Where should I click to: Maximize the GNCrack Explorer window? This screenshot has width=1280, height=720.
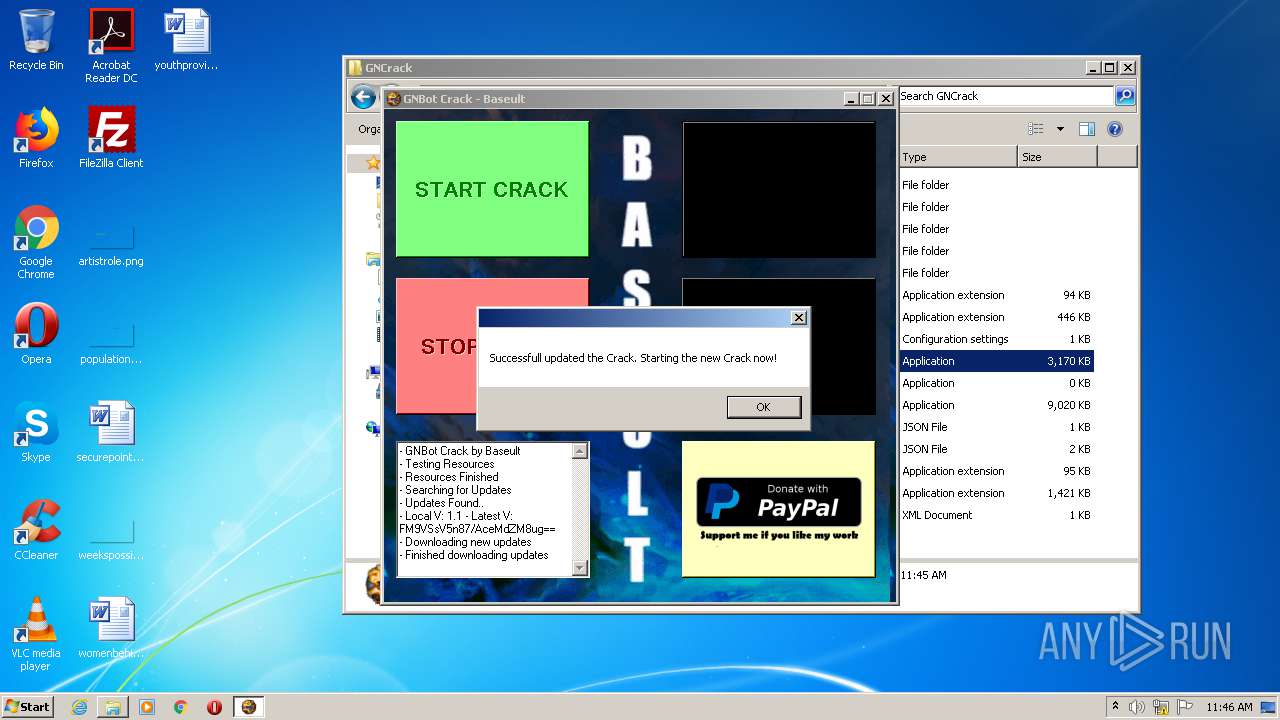point(1110,68)
